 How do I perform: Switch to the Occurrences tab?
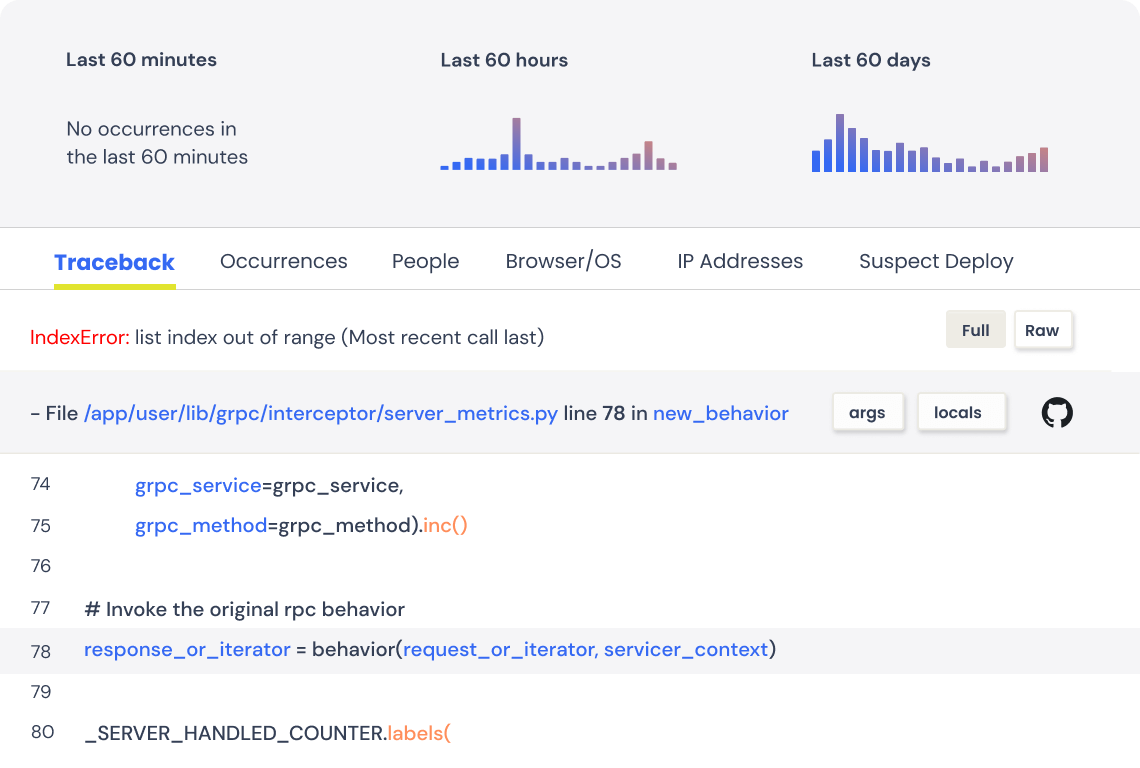point(283,261)
